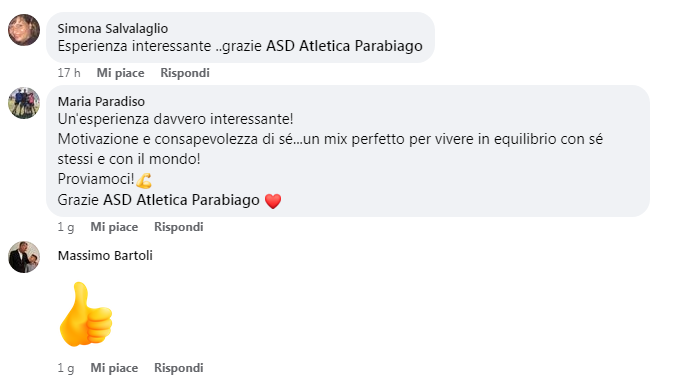
Task: Click the red heart emoji
Action: click(x=273, y=201)
